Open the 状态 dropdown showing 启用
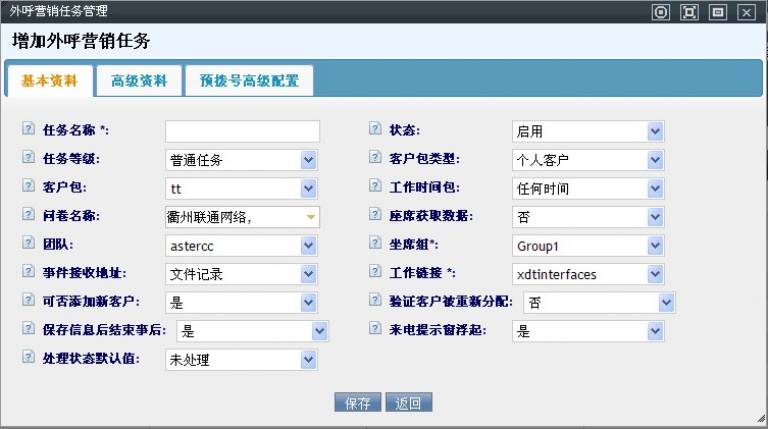This screenshot has height=429, width=768. click(x=654, y=131)
